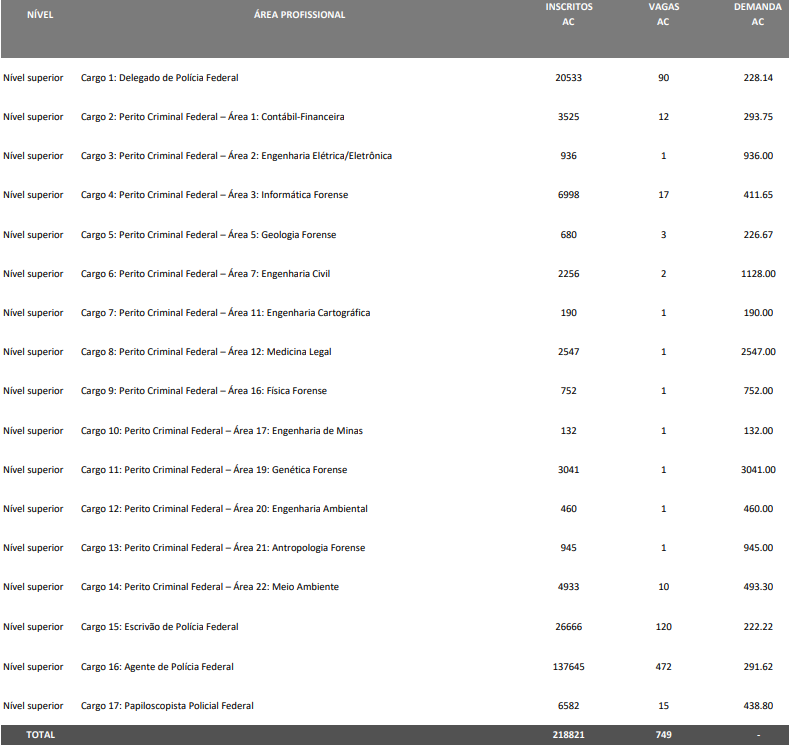This screenshot has height=747, width=789.
Task: Click the ÁREA PROFISSIONAL column header
Action: pos(299,15)
